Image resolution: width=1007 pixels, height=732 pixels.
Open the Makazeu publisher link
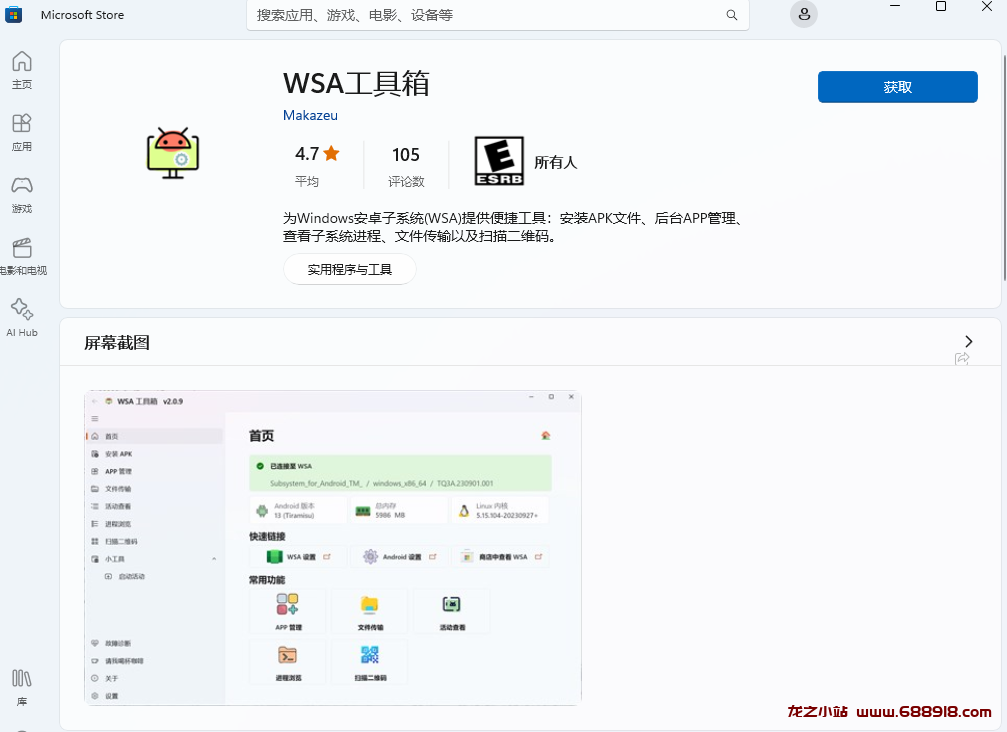(310, 116)
